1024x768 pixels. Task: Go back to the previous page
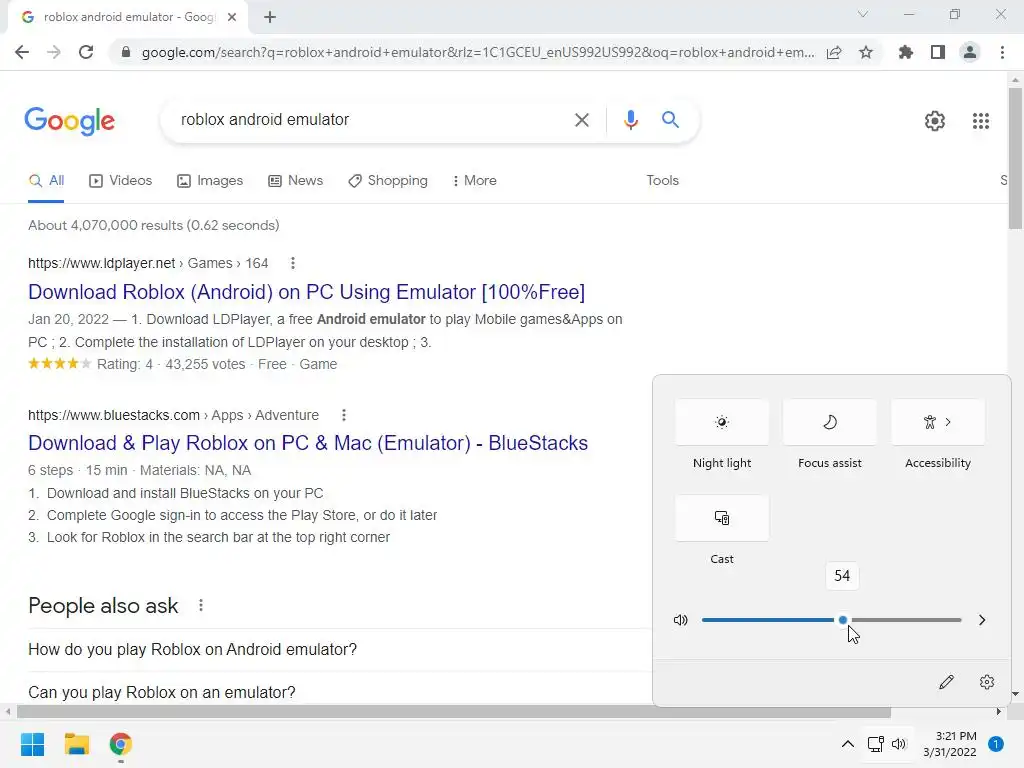point(22,52)
